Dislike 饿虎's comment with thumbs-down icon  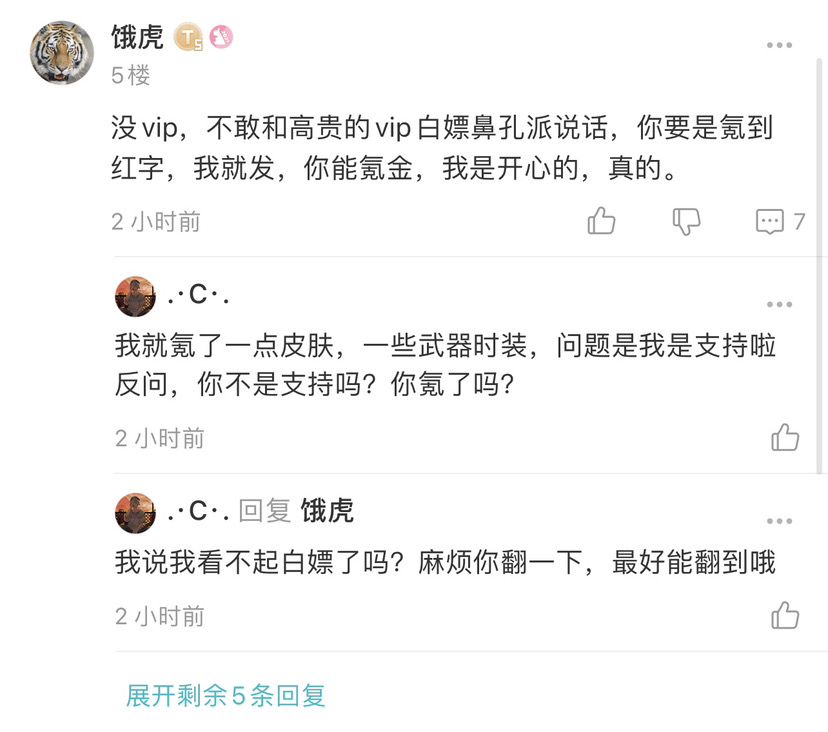coord(686,221)
